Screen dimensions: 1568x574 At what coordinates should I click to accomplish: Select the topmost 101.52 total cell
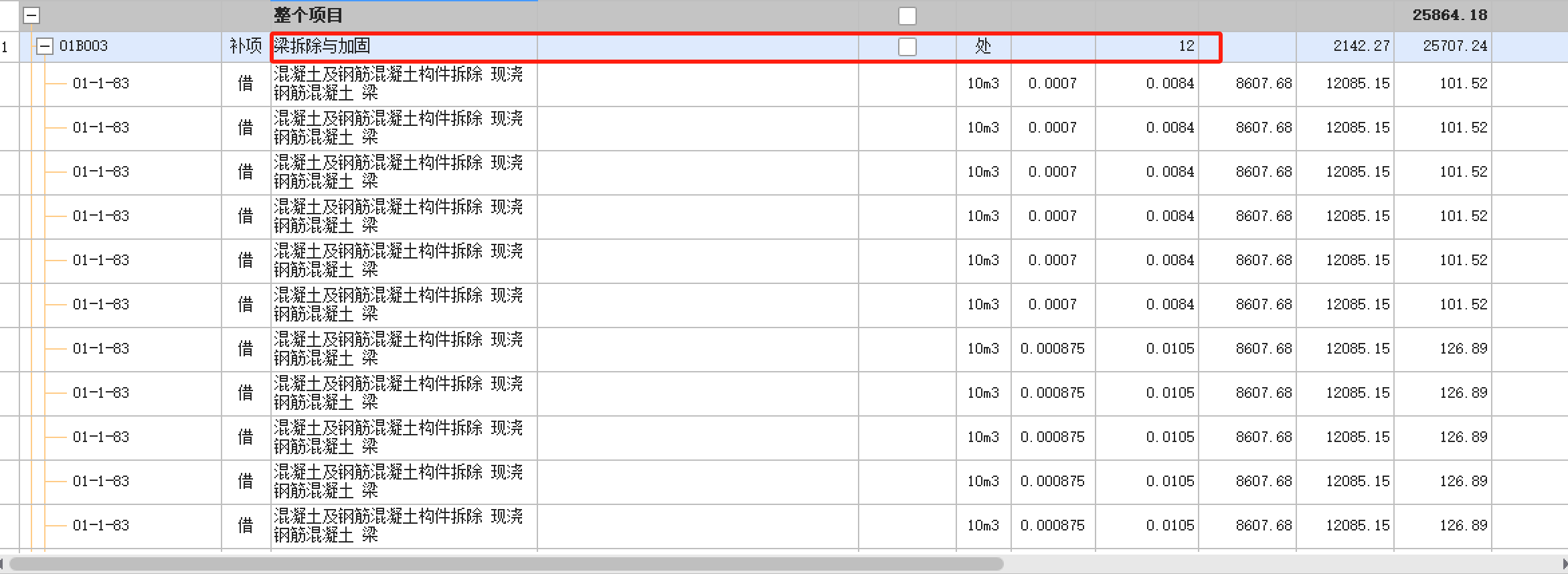coord(1443,84)
